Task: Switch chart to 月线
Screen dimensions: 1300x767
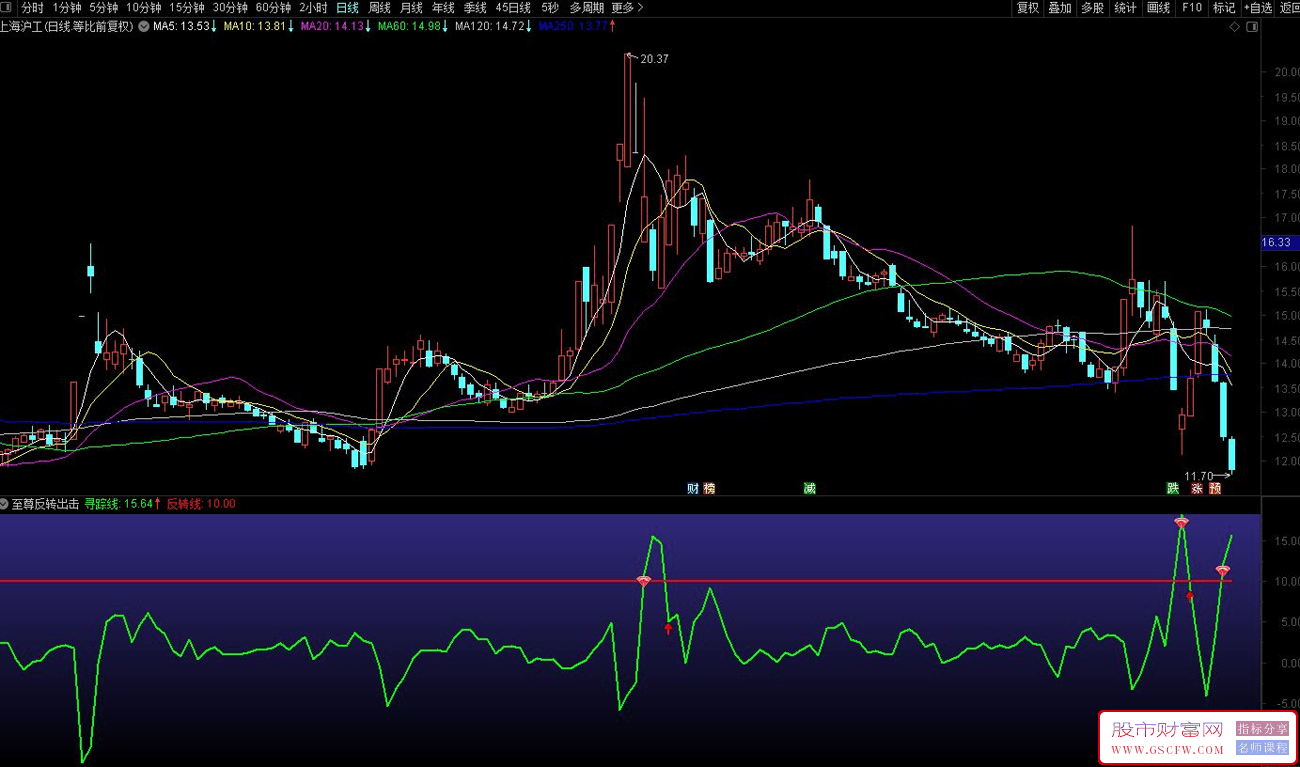Action: 411,7
